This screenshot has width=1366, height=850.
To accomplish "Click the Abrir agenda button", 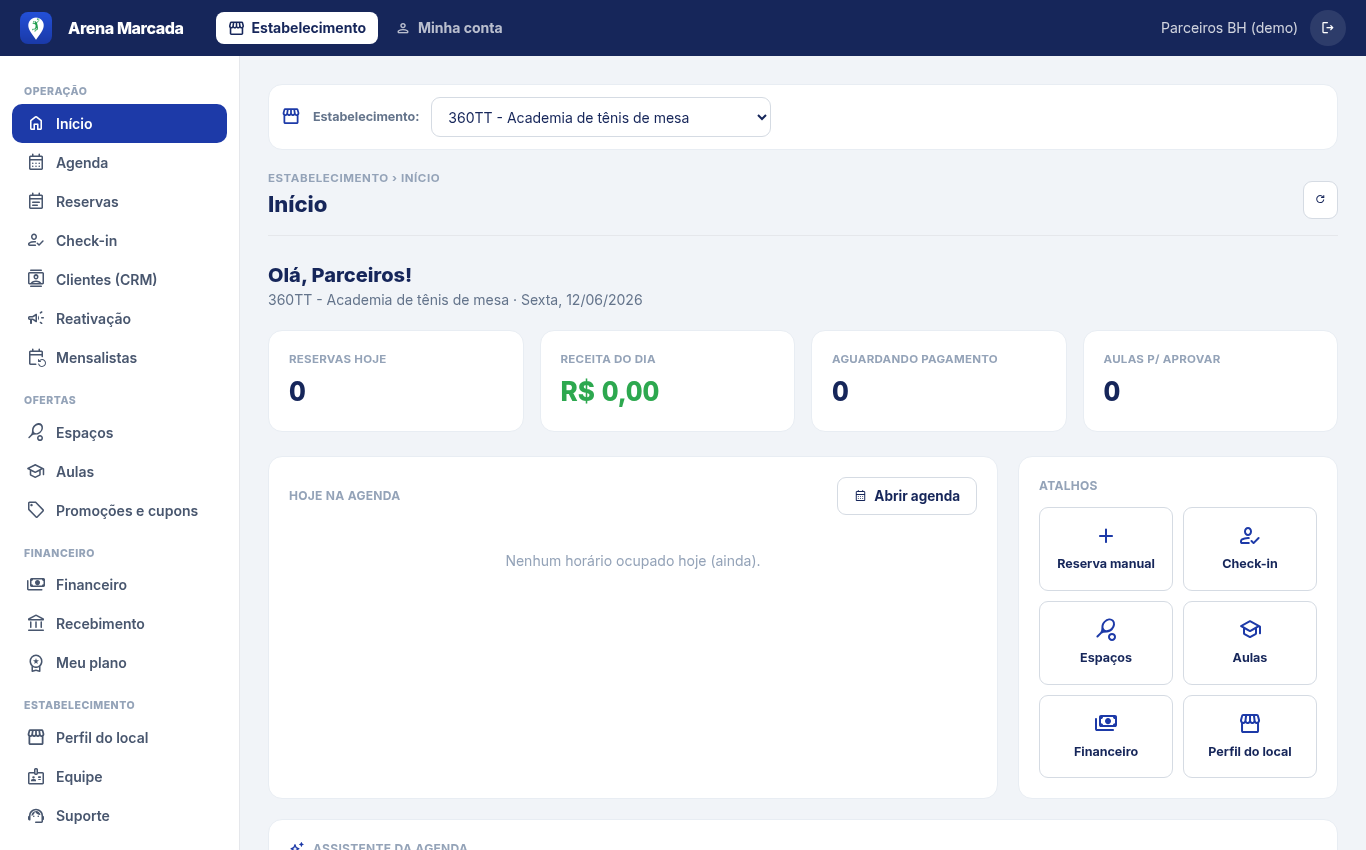I will (x=907, y=496).
